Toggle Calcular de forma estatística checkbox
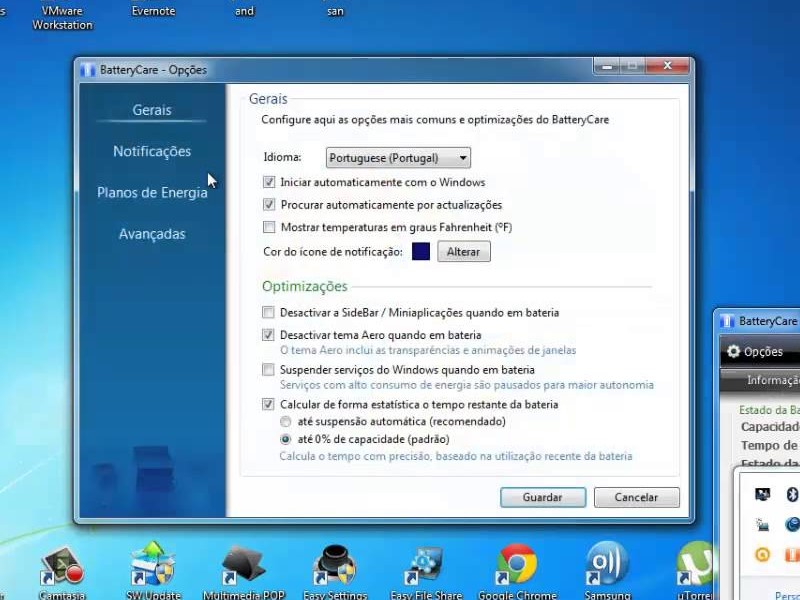The height and width of the screenshot is (600, 800). point(268,404)
